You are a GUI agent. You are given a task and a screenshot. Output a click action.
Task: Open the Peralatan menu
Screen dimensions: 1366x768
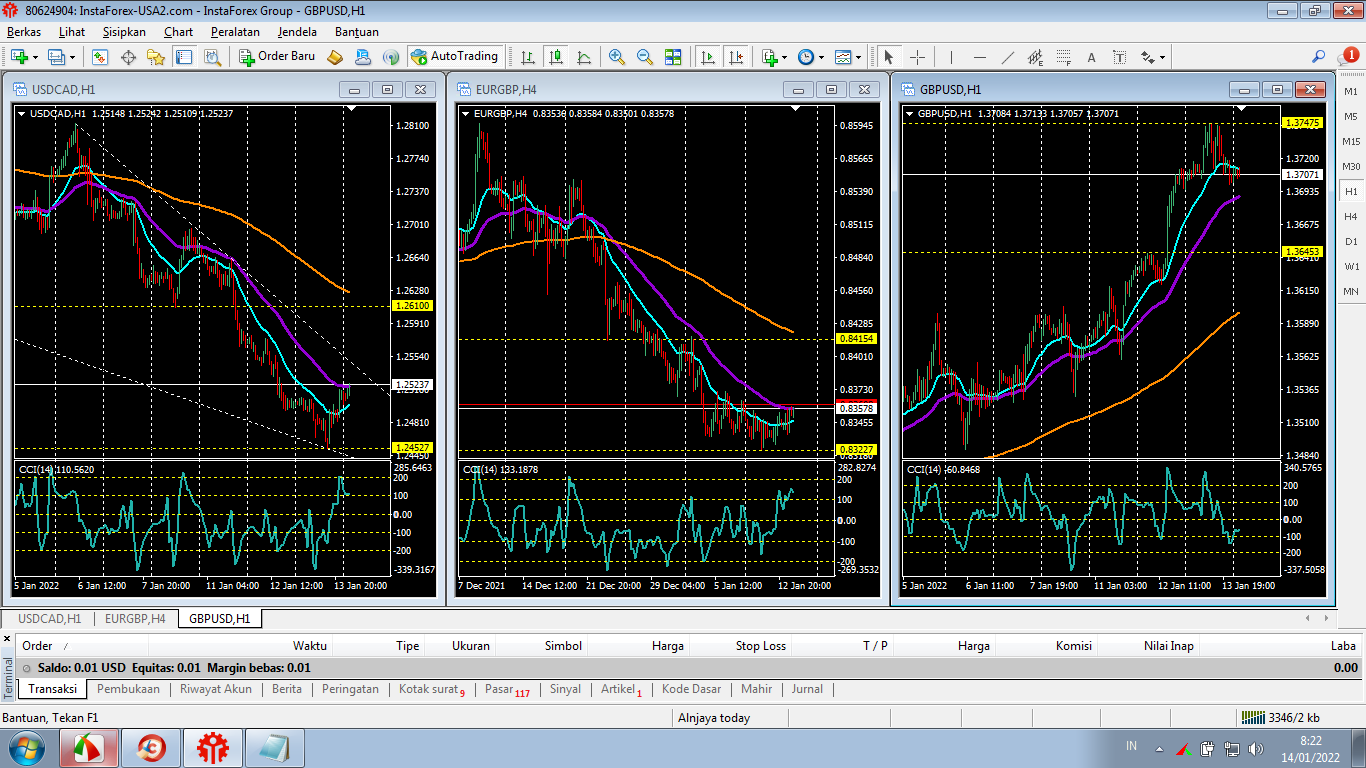[x=235, y=32]
